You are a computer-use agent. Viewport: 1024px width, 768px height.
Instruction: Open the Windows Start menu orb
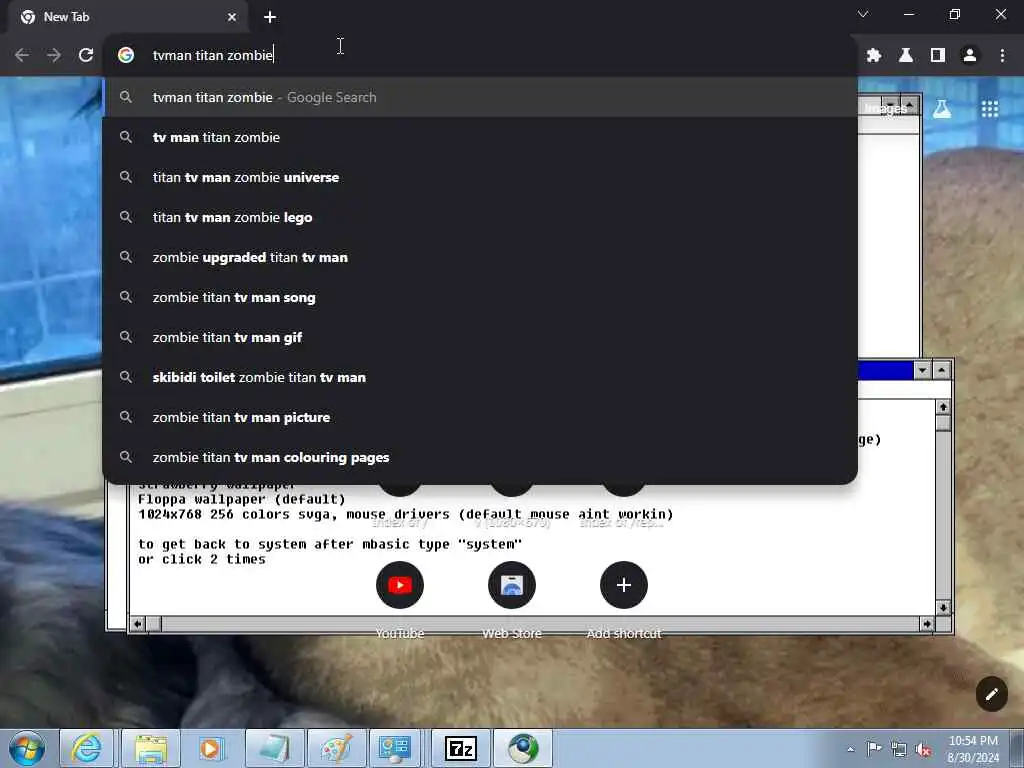[x=27, y=748]
